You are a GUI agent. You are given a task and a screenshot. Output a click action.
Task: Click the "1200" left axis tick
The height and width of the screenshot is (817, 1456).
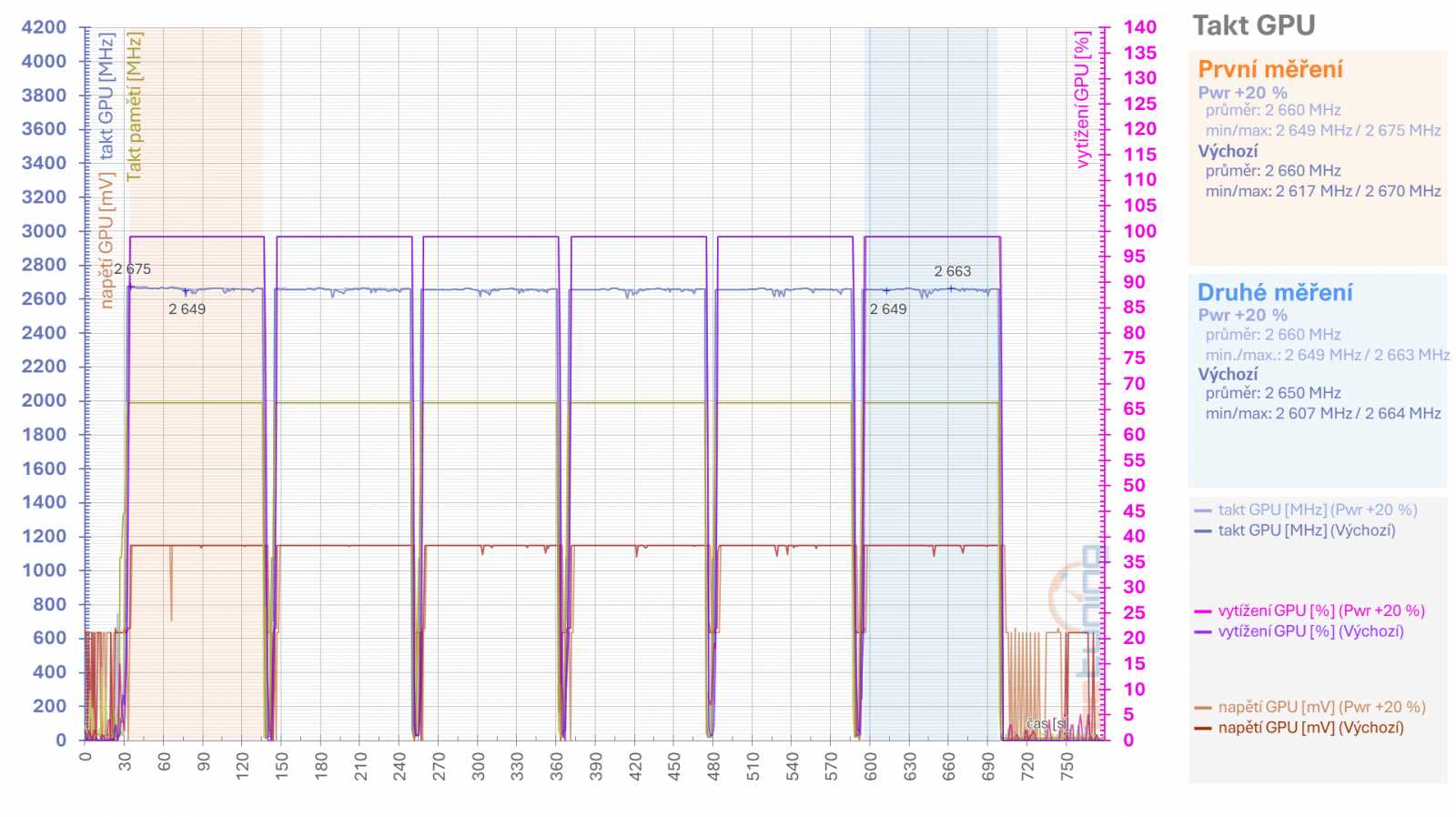[44, 536]
